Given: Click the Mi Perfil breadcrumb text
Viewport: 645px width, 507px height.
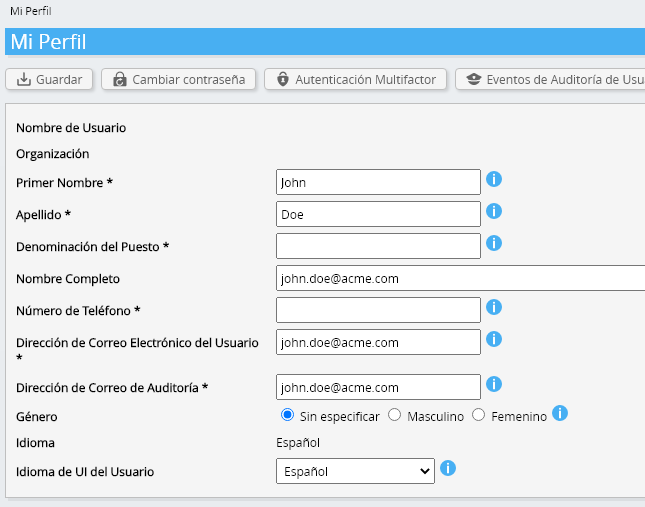Looking at the screenshot, I should click(31, 11).
